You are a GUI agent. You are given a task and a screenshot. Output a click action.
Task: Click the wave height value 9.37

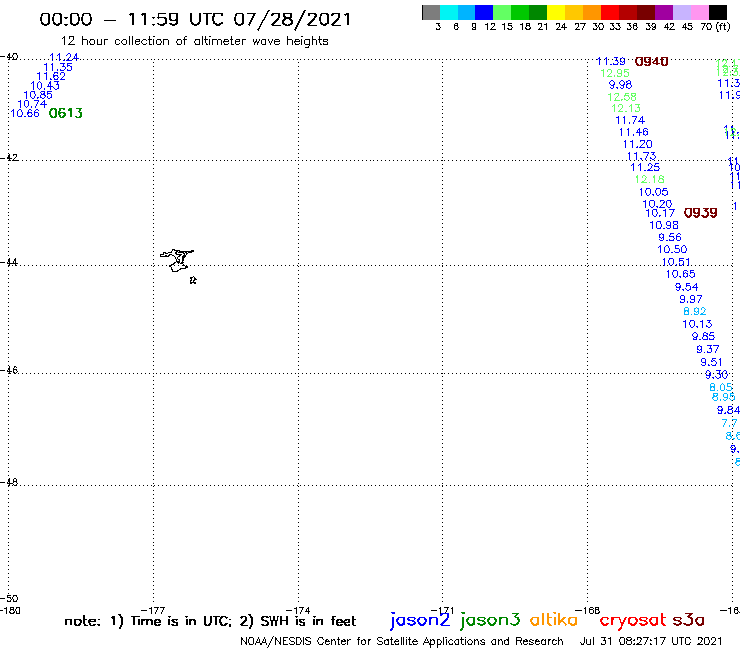point(708,349)
